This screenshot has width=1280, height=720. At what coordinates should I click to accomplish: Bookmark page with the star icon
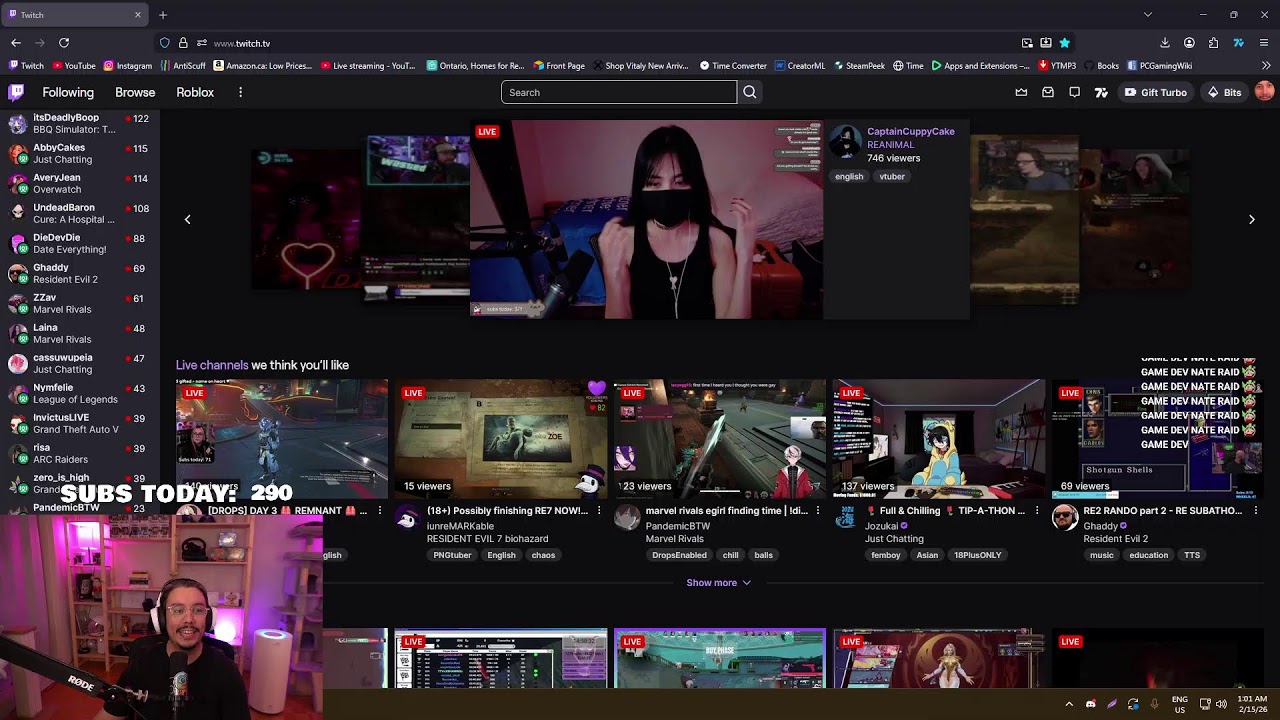point(1064,43)
